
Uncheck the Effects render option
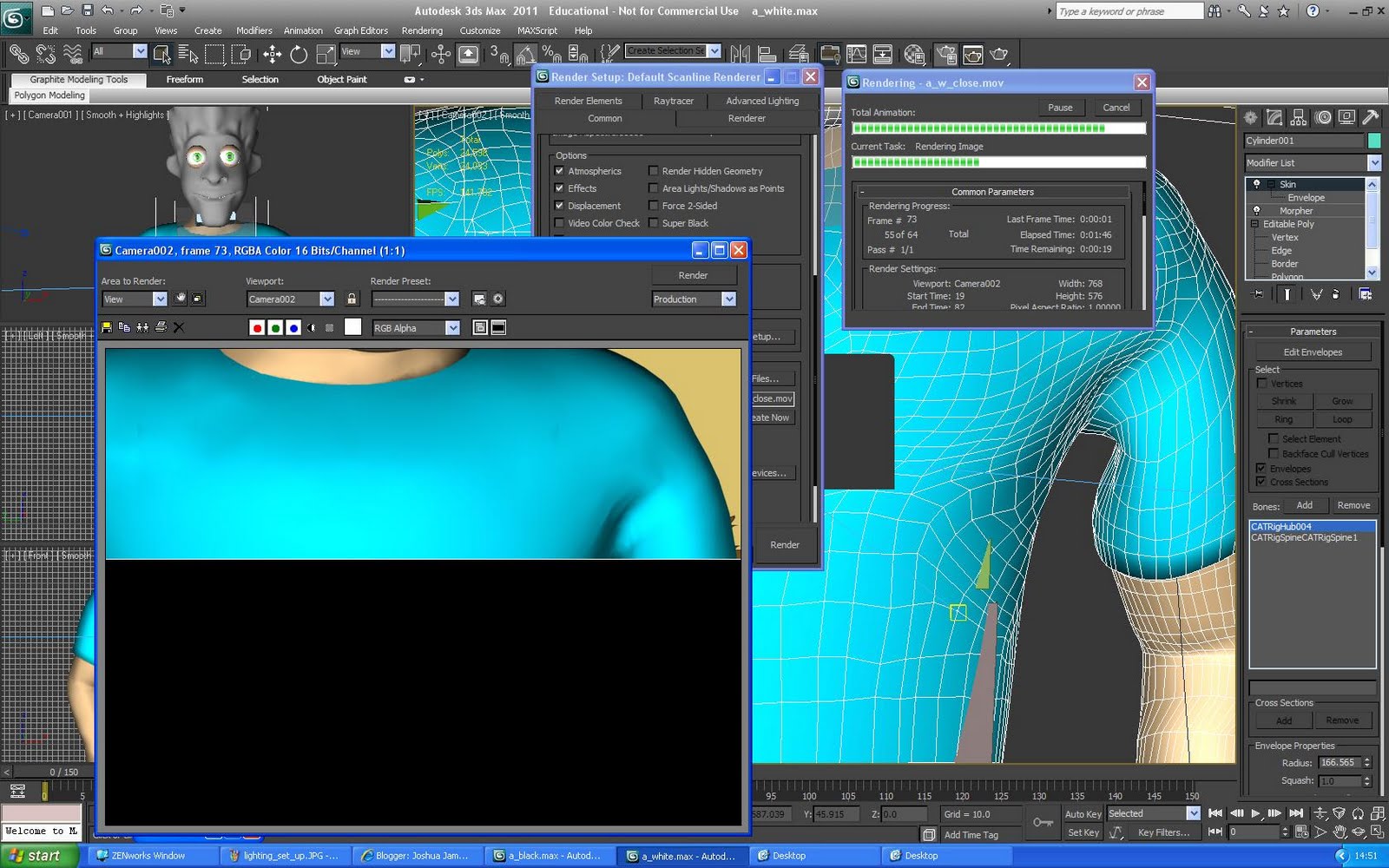click(x=559, y=188)
